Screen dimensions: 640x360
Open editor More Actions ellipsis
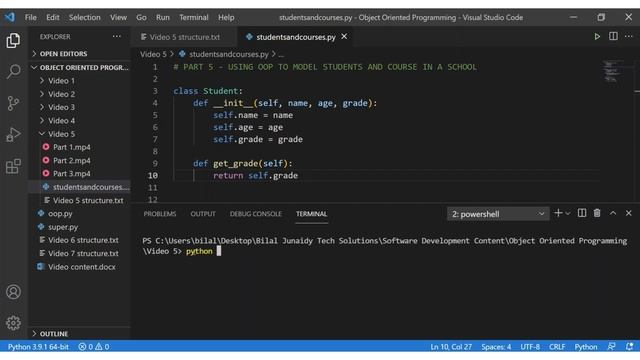click(629, 36)
